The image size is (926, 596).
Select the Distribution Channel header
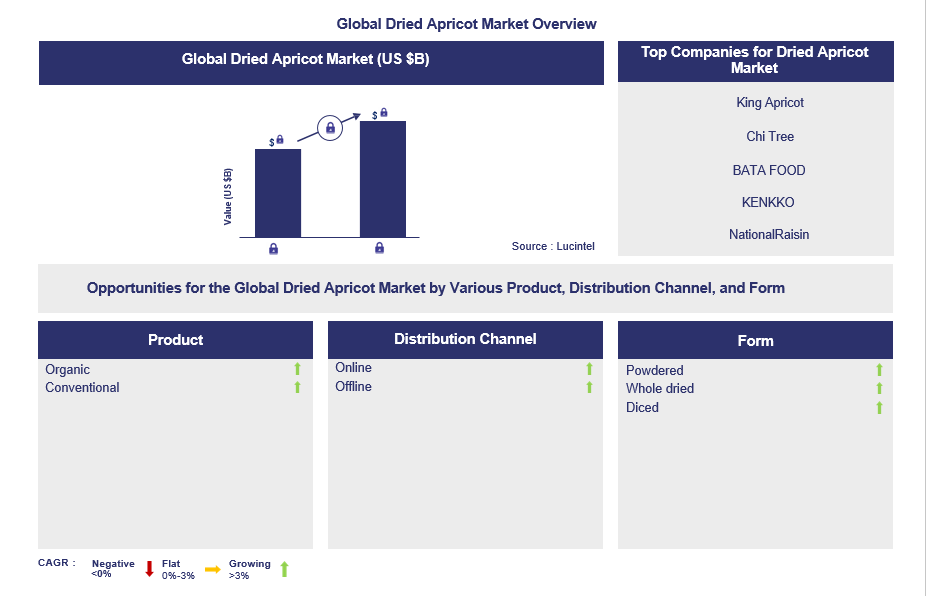point(465,339)
